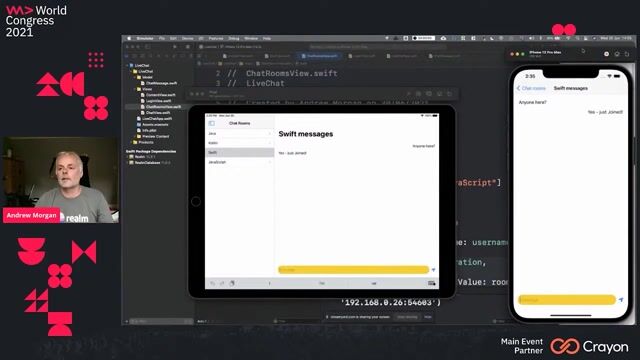This screenshot has height=360, width=640.
Task: Click the iPhone simulator rotate icon
Action: [x=627, y=54]
